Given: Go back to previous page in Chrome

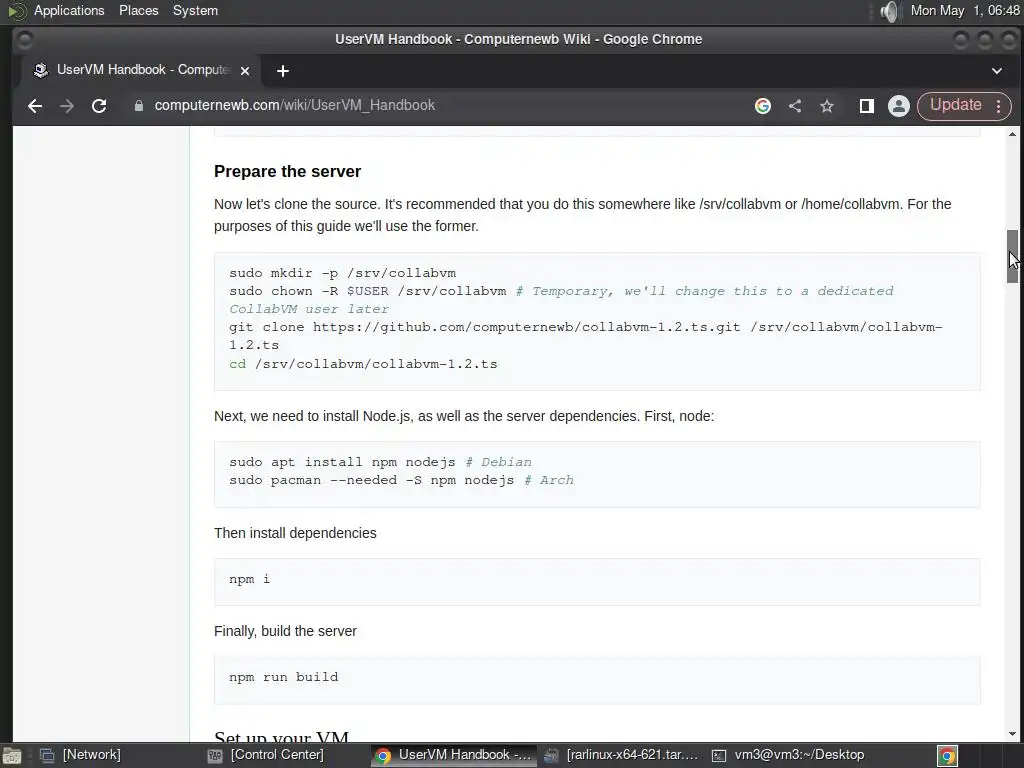Looking at the screenshot, I should pos(35,106).
